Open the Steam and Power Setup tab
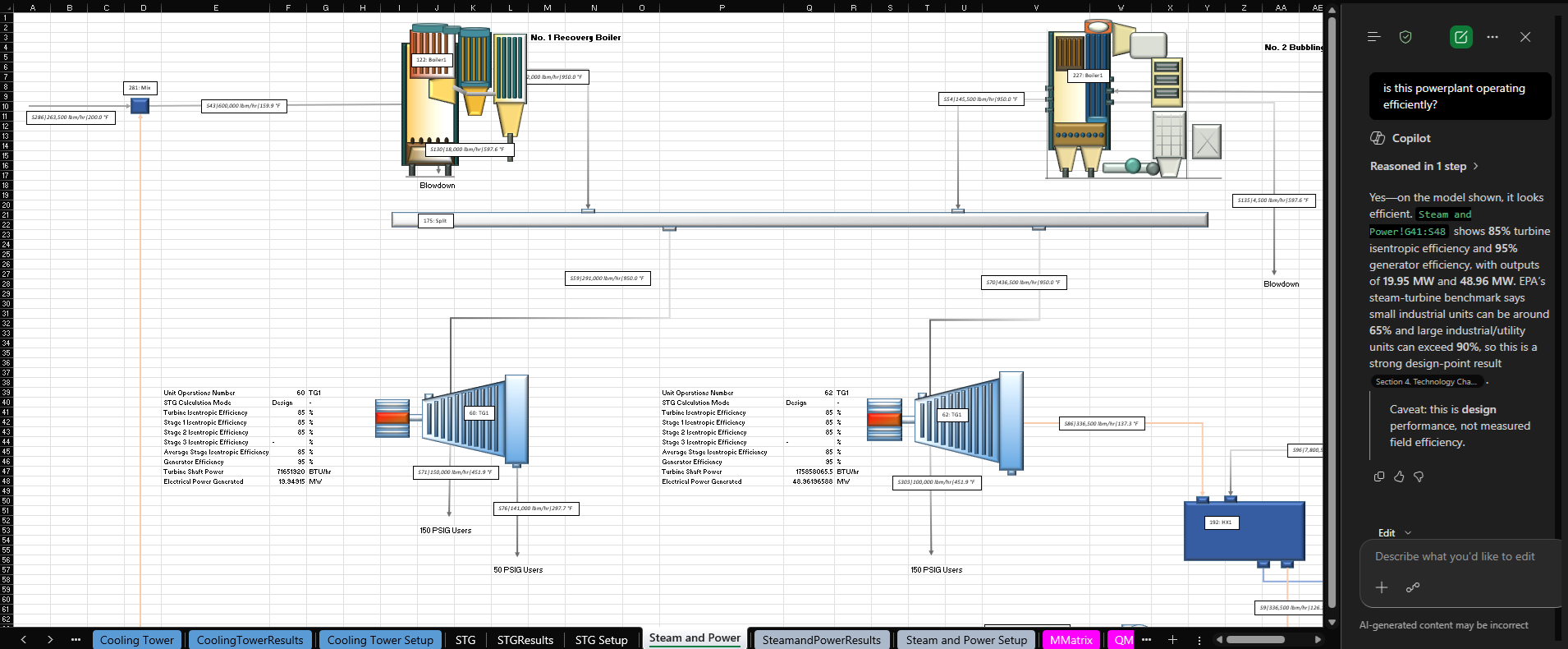Screen dimensions: 1568x649 coord(966,640)
